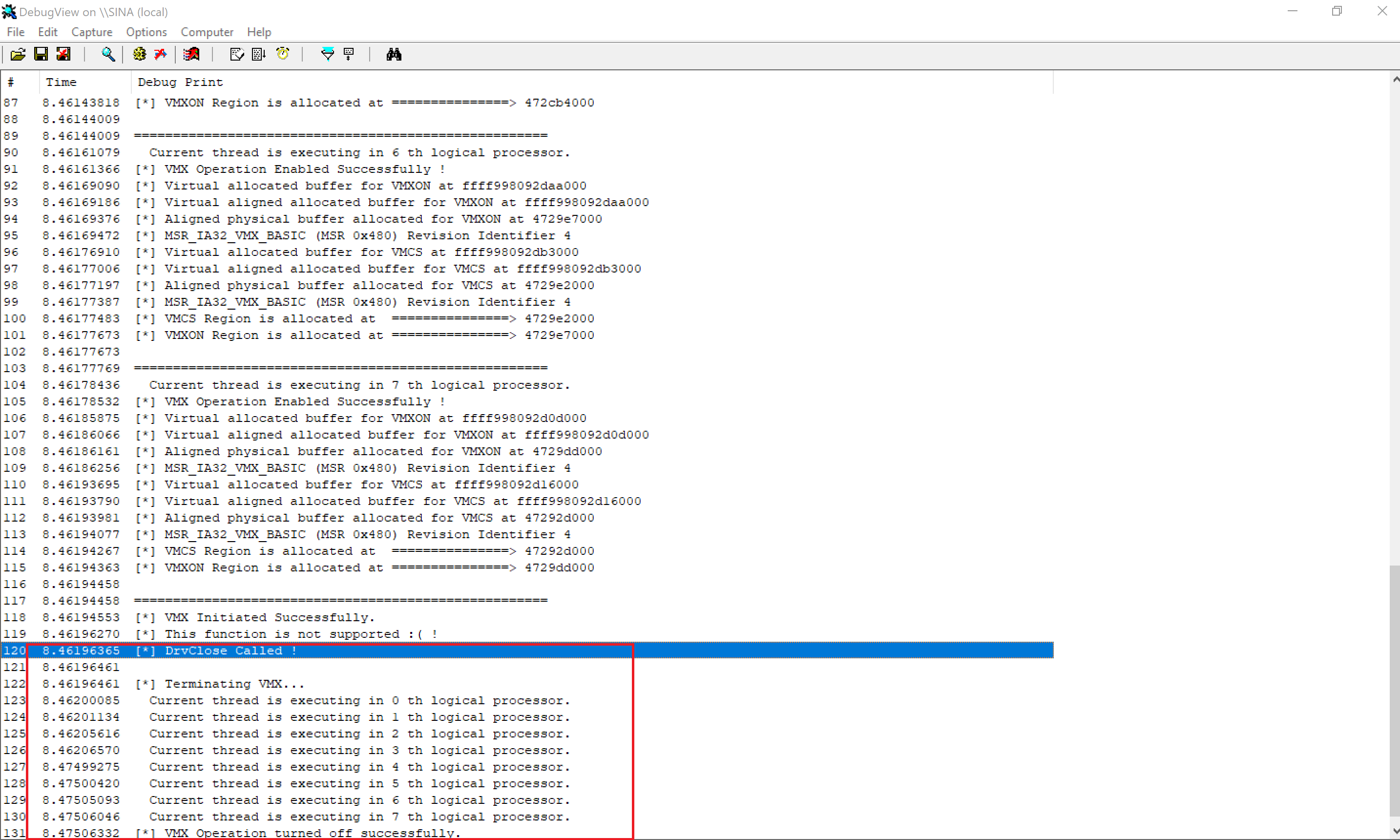Select row 131 VMX Operation turned off successfully
The width and height of the screenshot is (1400, 840).
(x=527, y=833)
